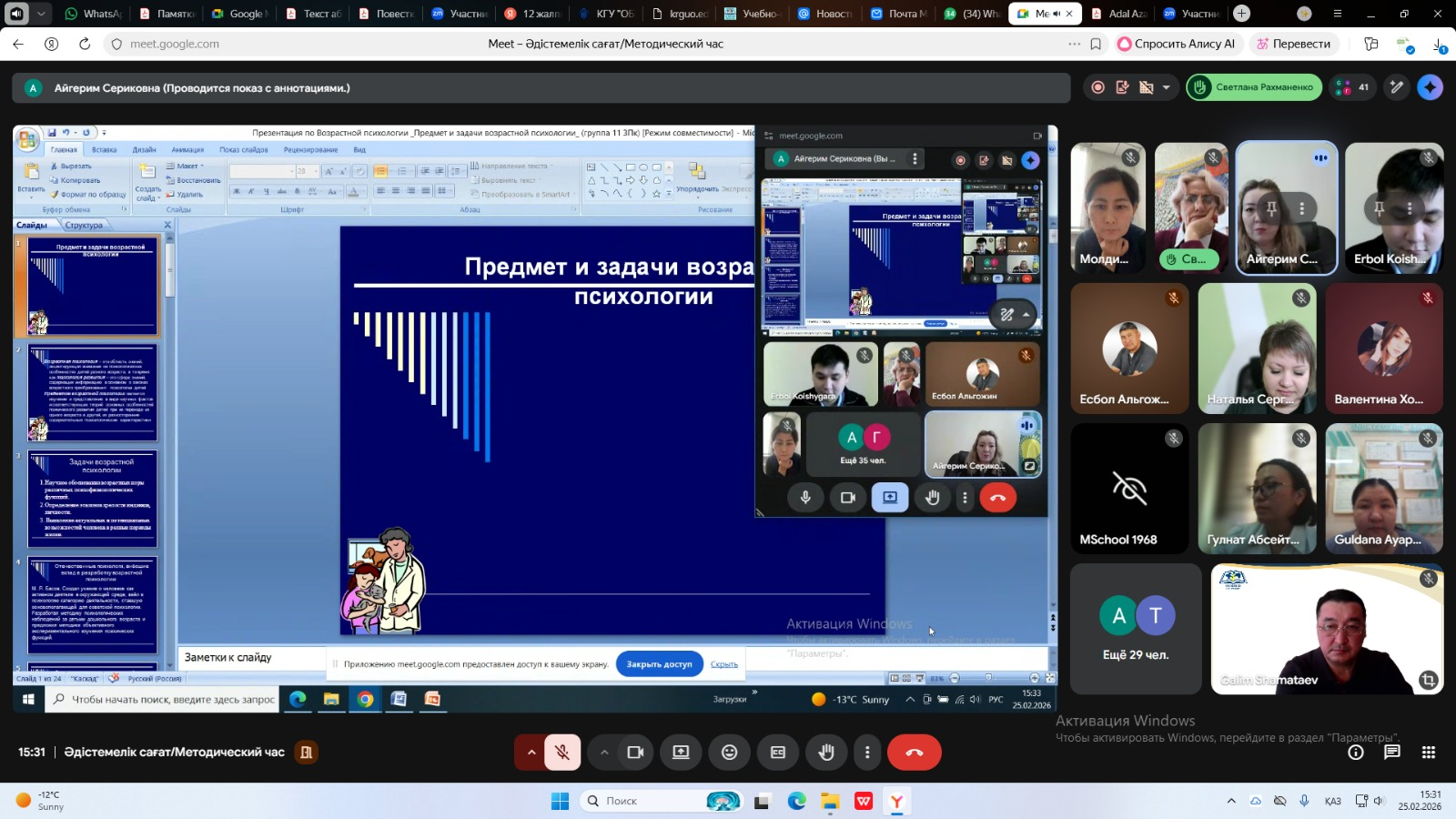Click the present screen icon
Screen dimensions: 1456x819
click(x=681, y=753)
